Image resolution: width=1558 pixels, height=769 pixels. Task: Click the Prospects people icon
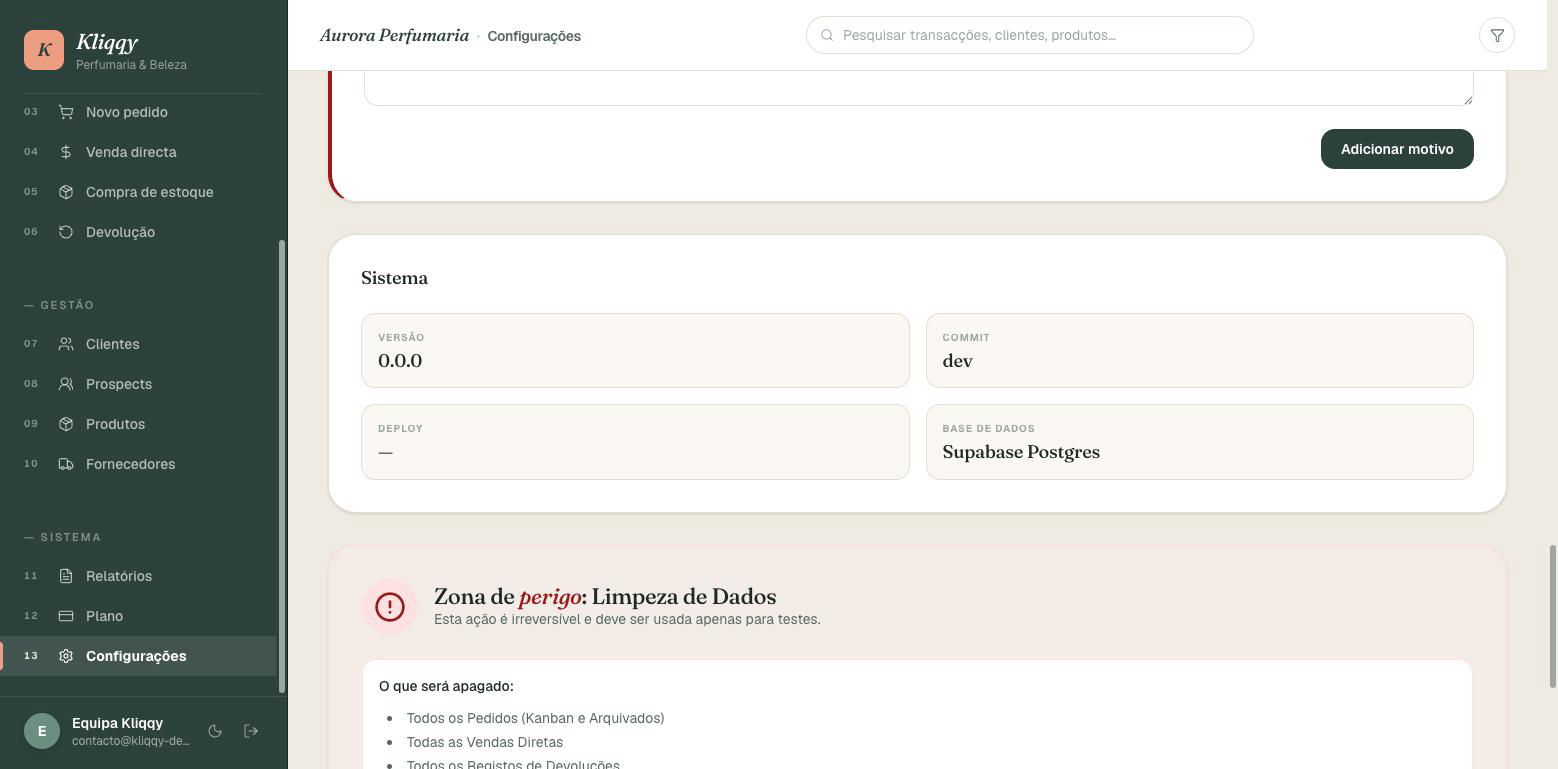(x=66, y=384)
